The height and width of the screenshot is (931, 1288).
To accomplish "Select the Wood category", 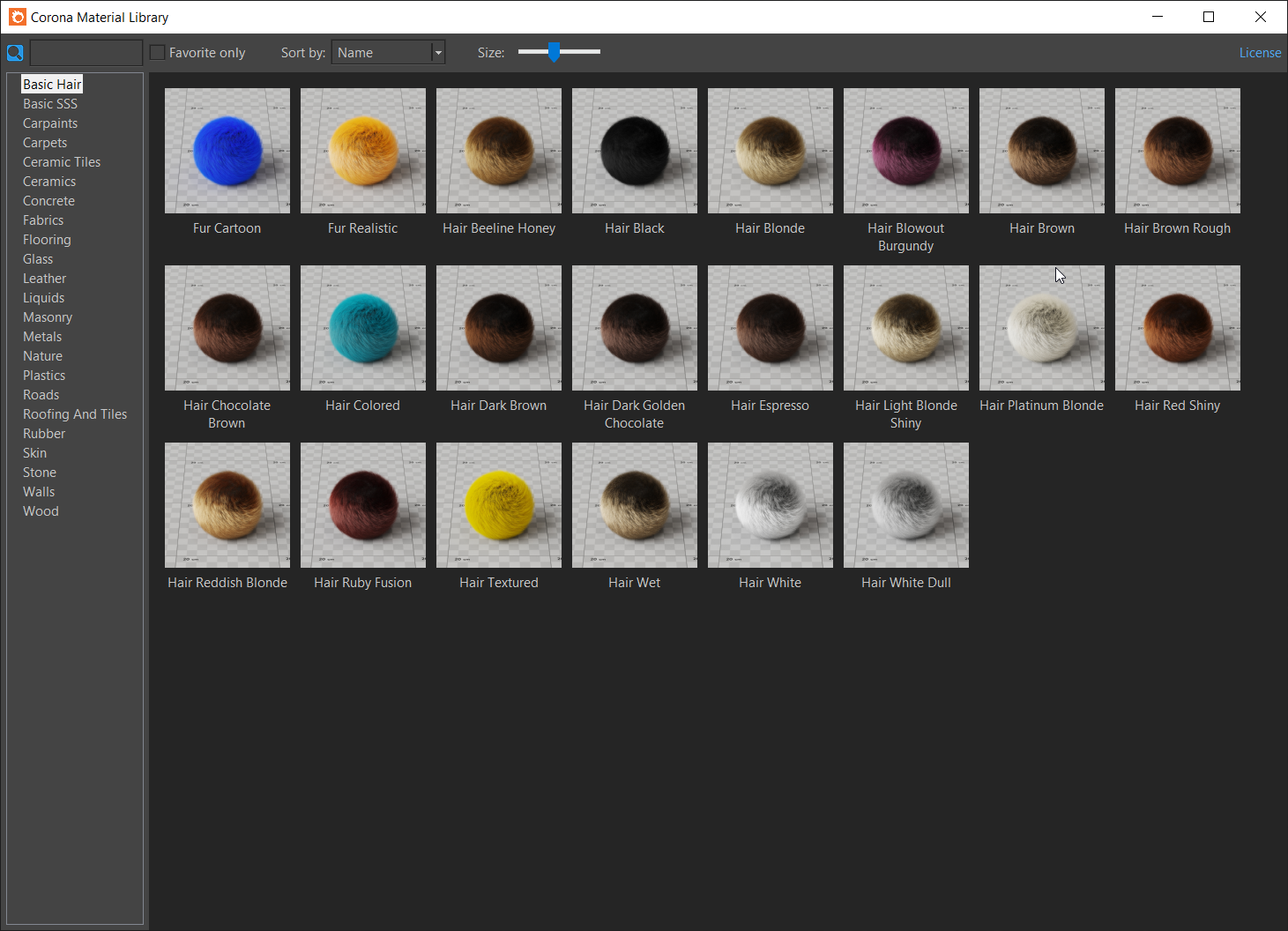I will [x=41, y=511].
